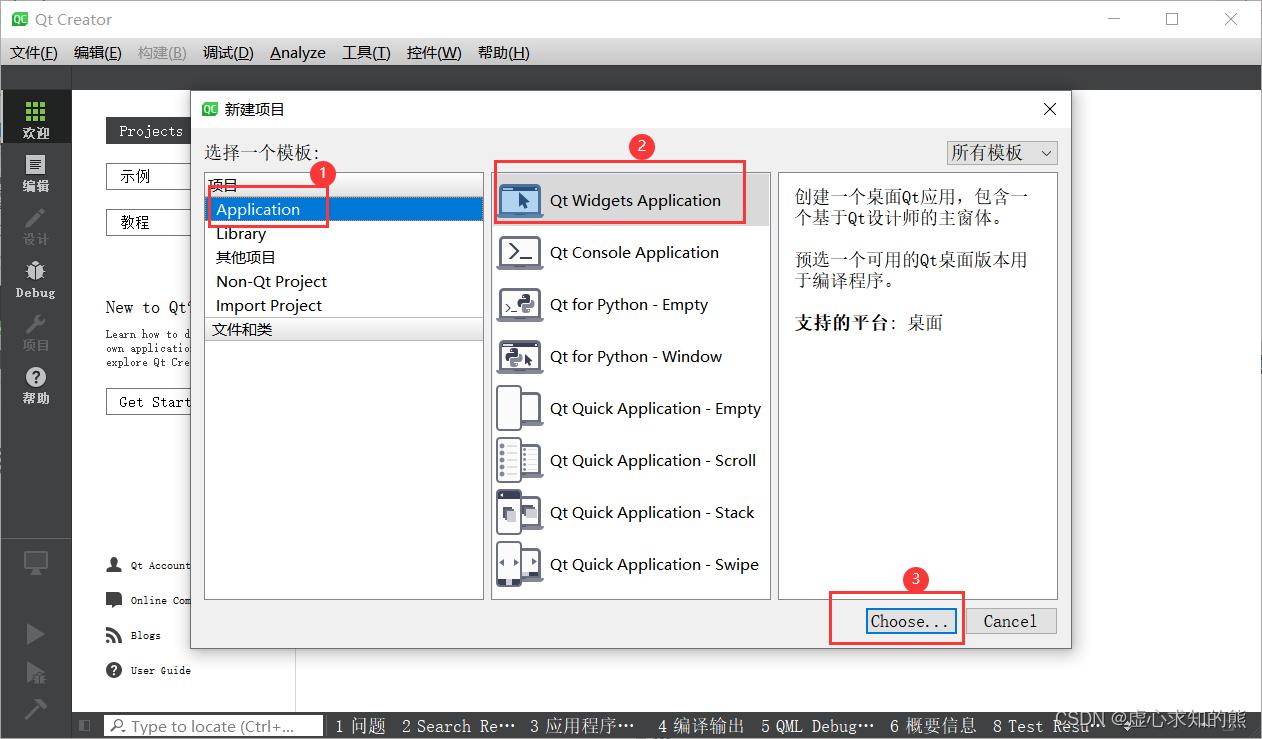This screenshot has width=1262, height=739.
Task: Open the 1 问题 output pane
Action: (x=360, y=726)
